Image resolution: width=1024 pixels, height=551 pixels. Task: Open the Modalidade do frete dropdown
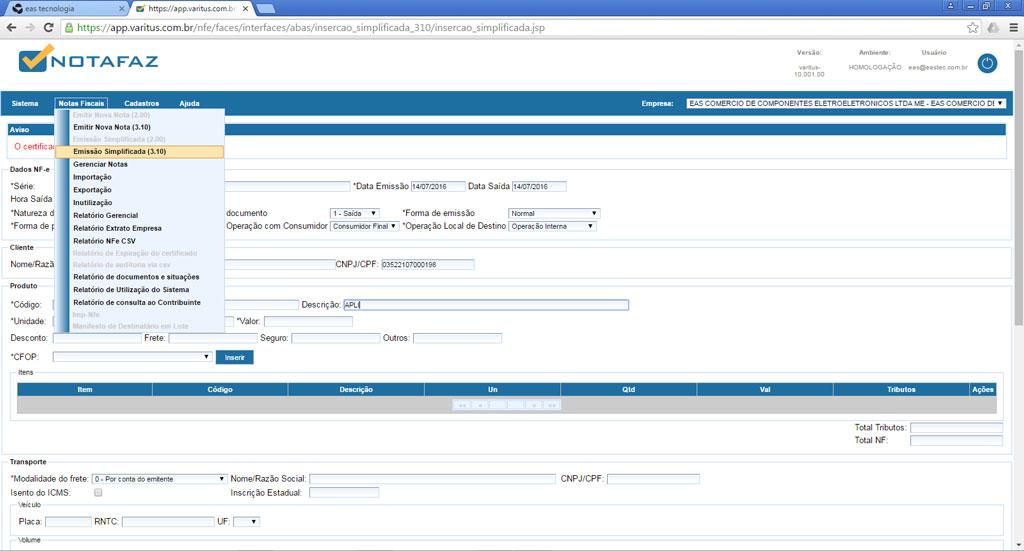(159, 479)
